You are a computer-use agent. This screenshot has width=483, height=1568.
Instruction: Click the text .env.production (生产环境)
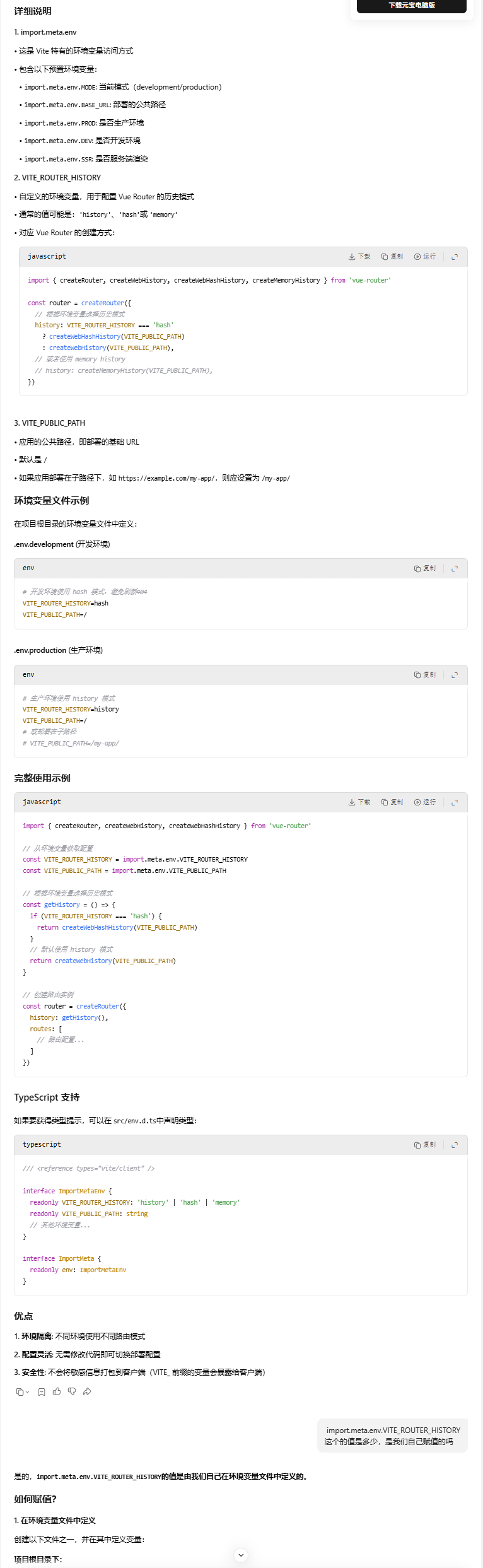[58, 650]
